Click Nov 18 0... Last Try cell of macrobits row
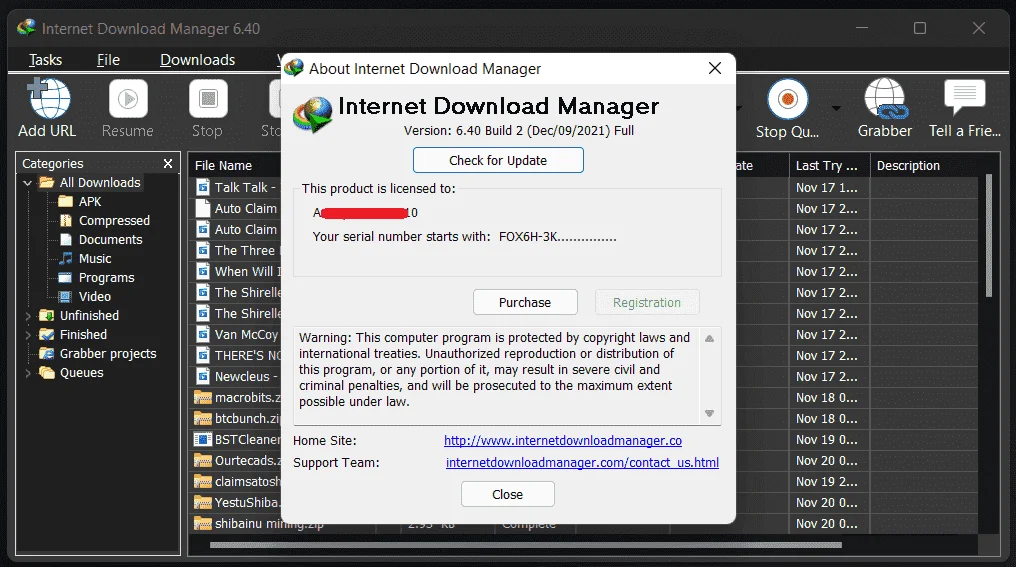The image size is (1016, 568). (x=827, y=397)
